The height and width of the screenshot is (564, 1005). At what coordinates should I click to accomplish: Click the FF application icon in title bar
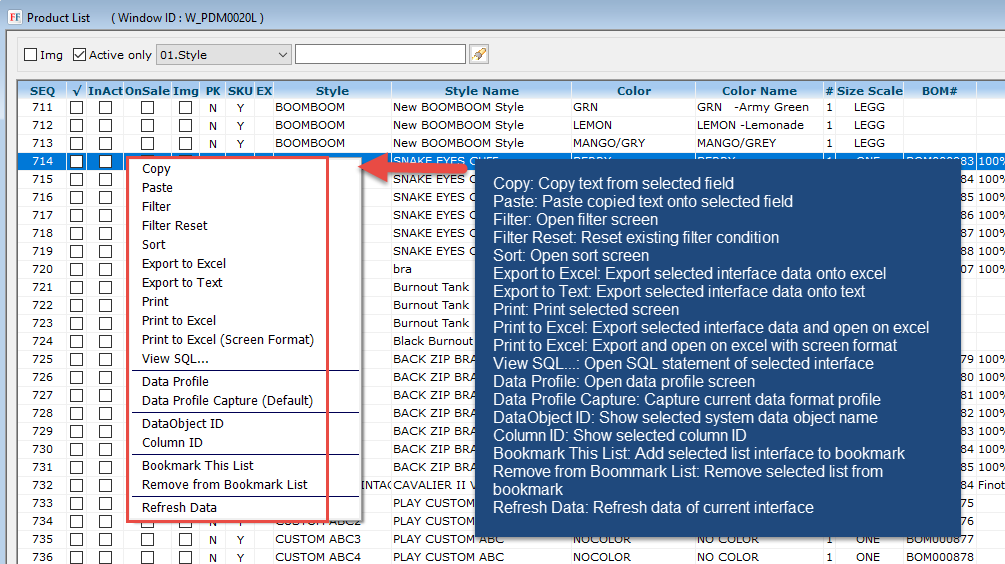click(14, 18)
